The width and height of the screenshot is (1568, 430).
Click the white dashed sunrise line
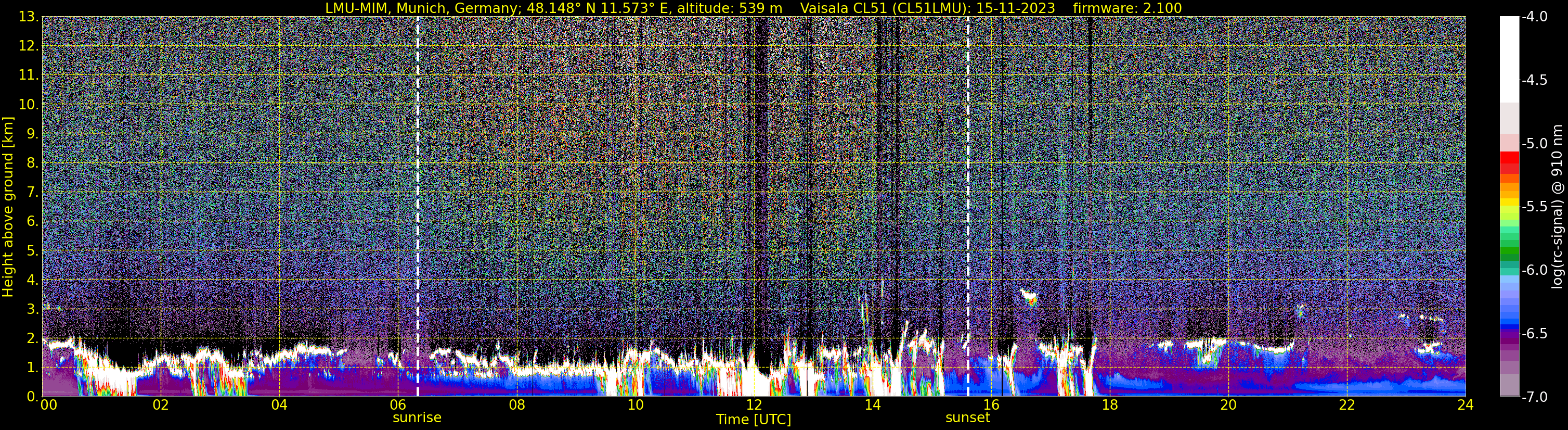pyautogui.click(x=418, y=207)
